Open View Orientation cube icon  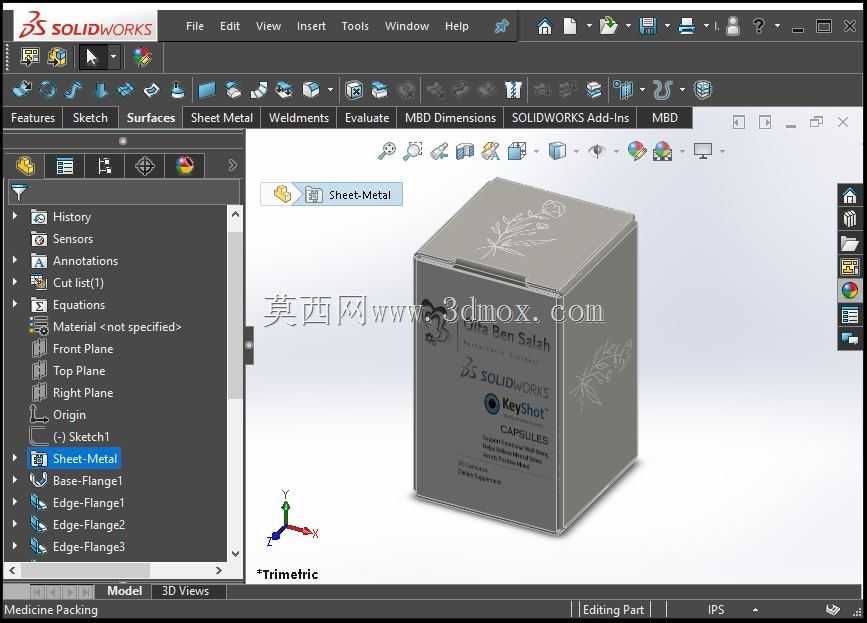518,150
